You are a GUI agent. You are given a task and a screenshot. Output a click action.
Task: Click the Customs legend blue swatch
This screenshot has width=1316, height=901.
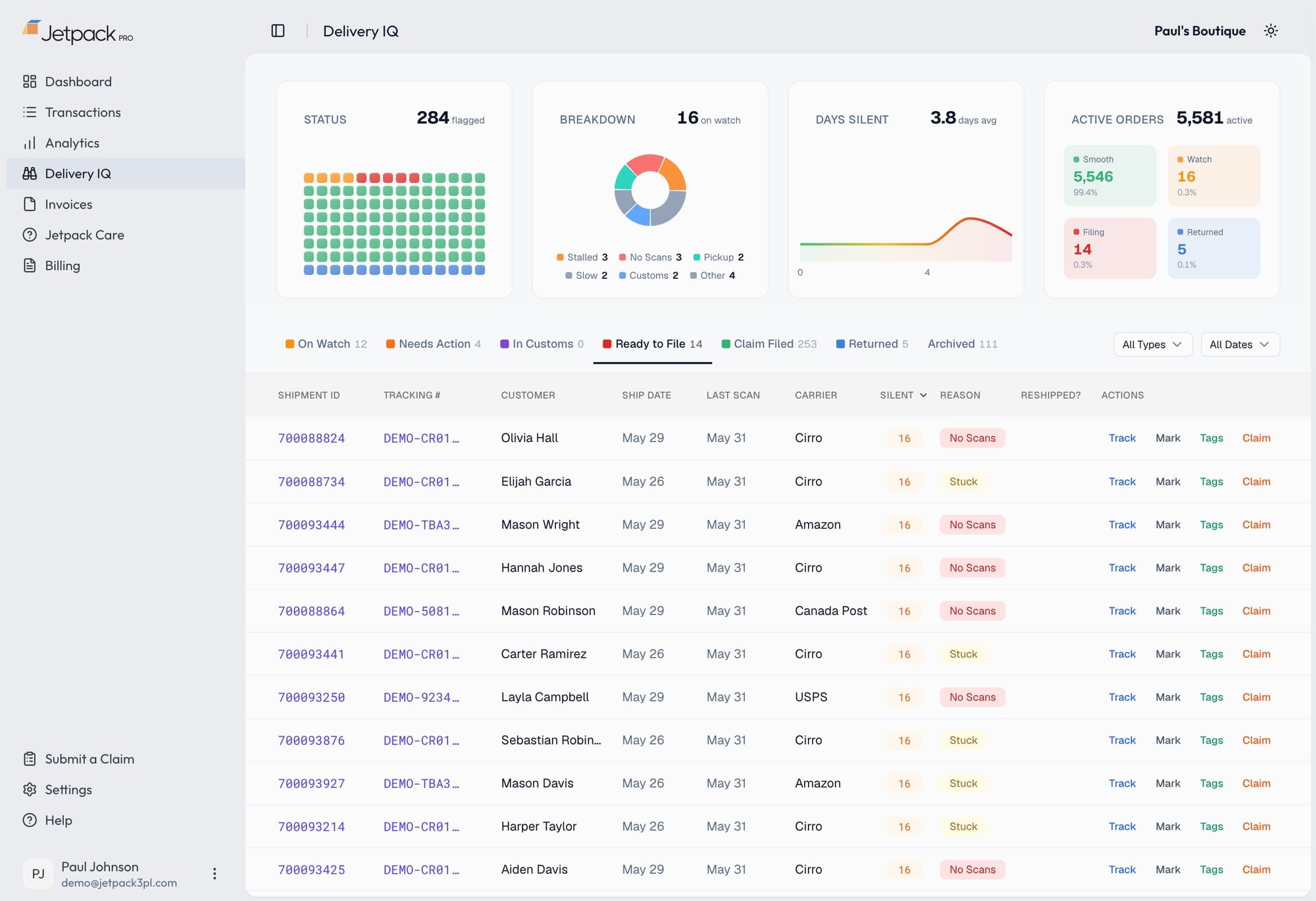click(x=622, y=276)
